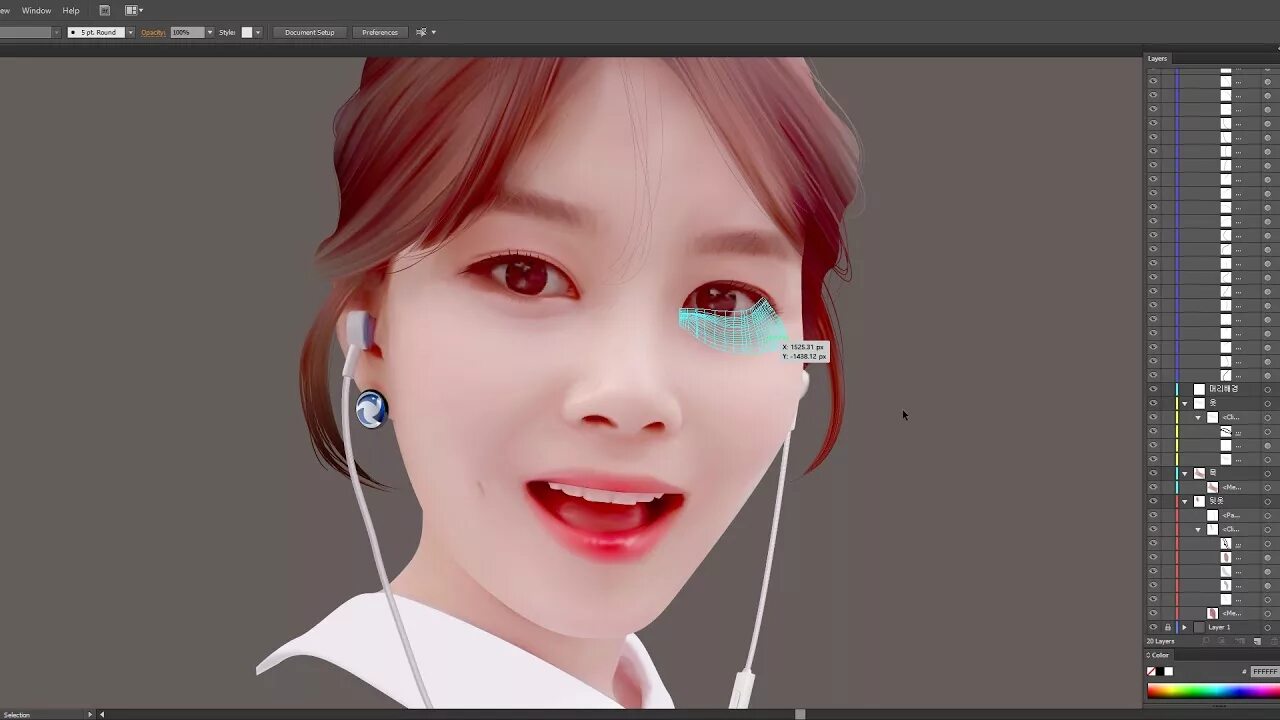Click the '20 Layers' count text
The image size is (1280, 720).
(1160, 641)
